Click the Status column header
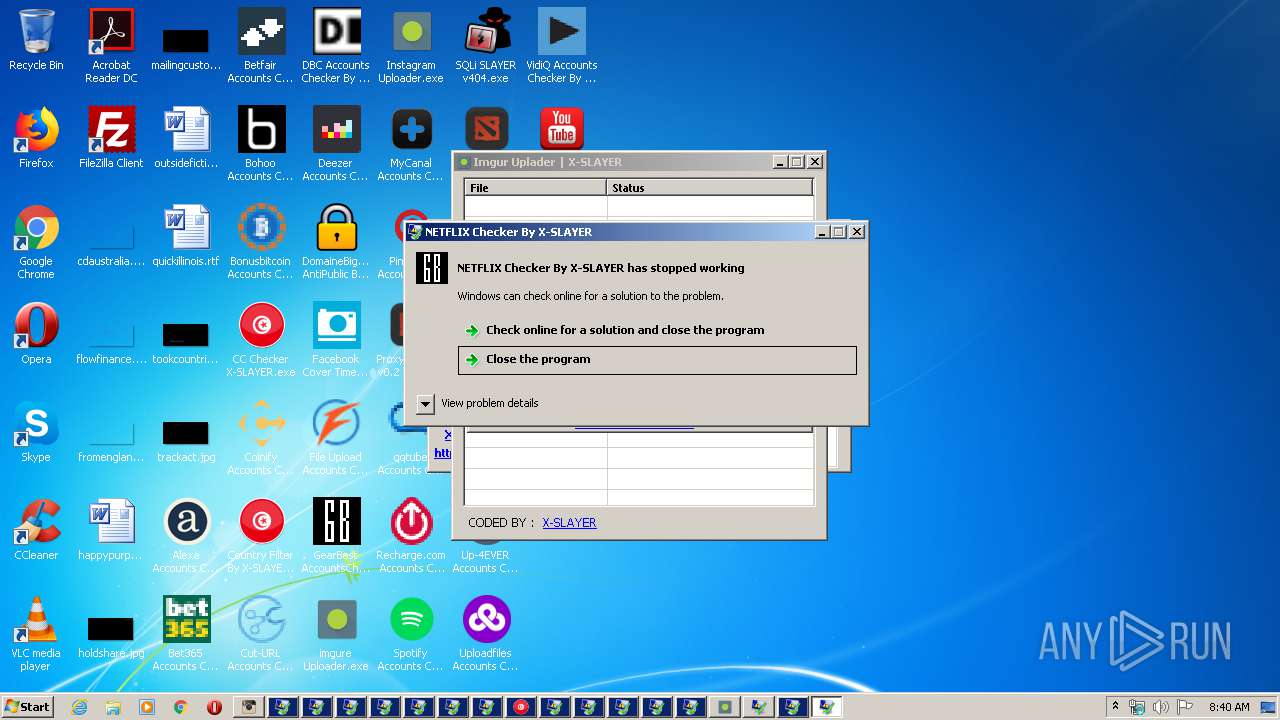The width and height of the screenshot is (1280, 720). [x=709, y=187]
